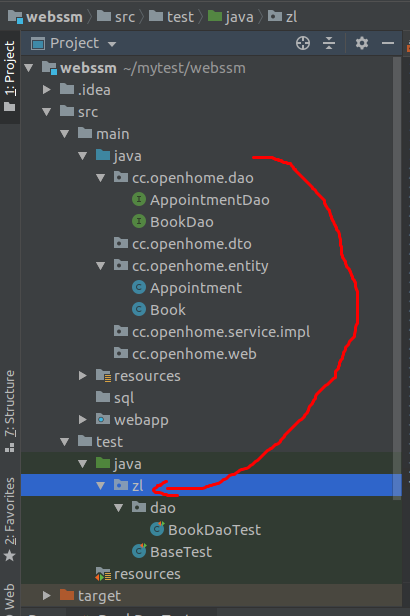Collapse the zl package arrow

point(101,486)
